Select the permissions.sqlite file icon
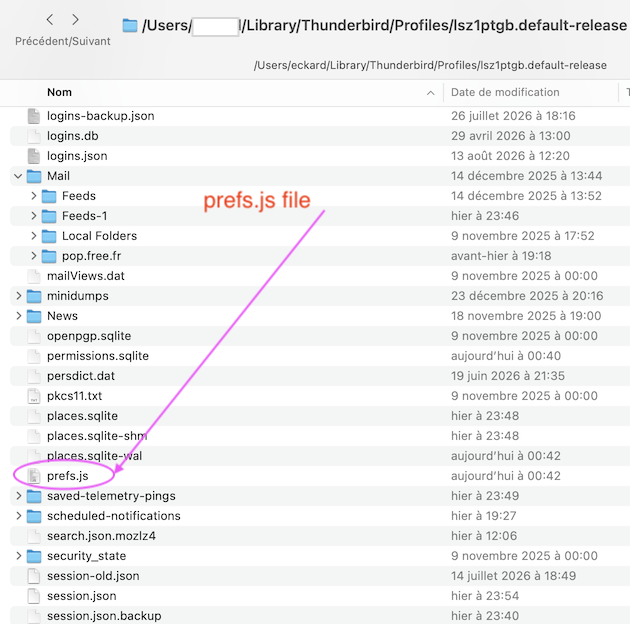630x624 pixels. pos(34,356)
